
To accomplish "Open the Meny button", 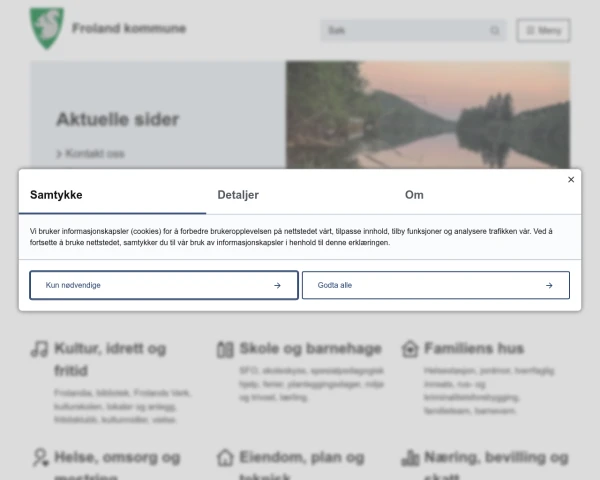I will click(x=543, y=30).
